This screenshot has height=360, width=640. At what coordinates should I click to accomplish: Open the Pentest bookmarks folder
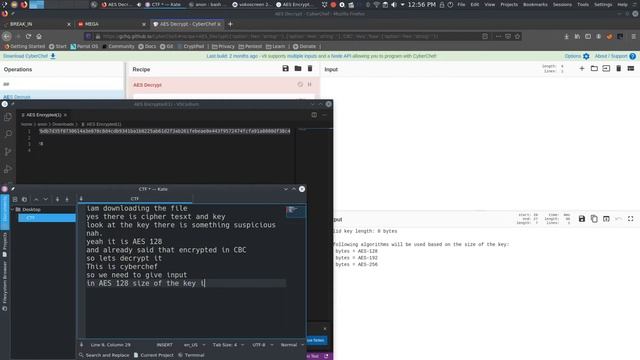coord(250,47)
